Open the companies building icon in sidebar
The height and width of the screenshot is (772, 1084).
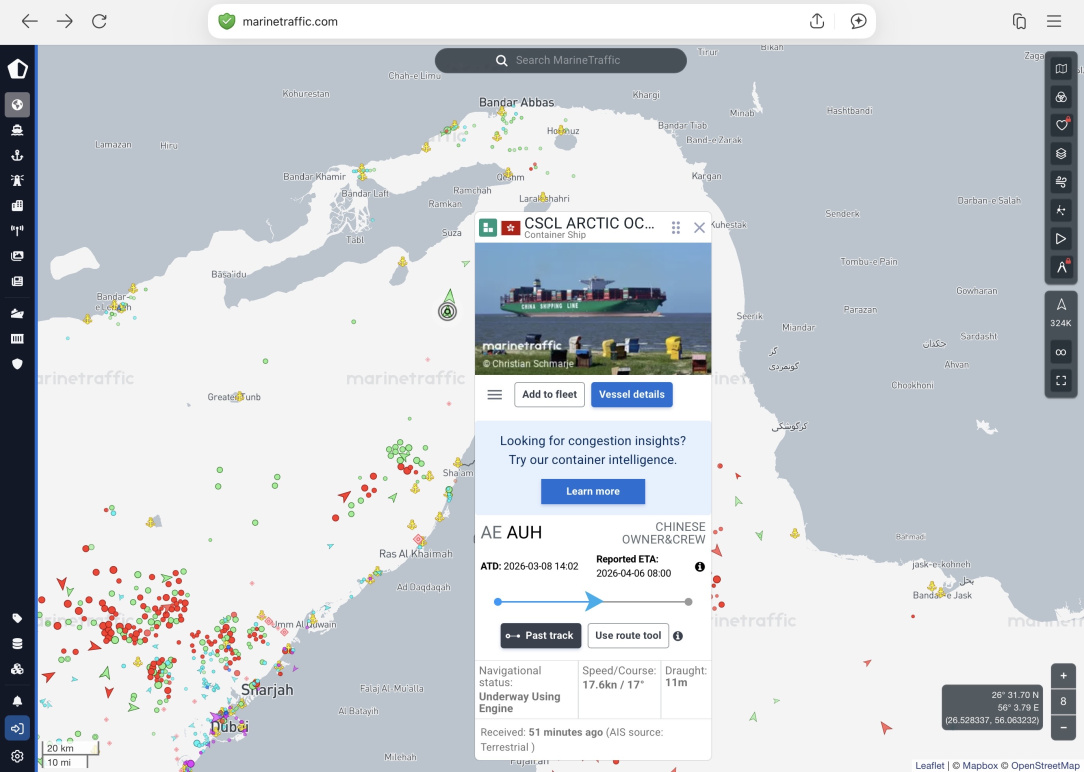pyautogui.click(x=17, y=205)
